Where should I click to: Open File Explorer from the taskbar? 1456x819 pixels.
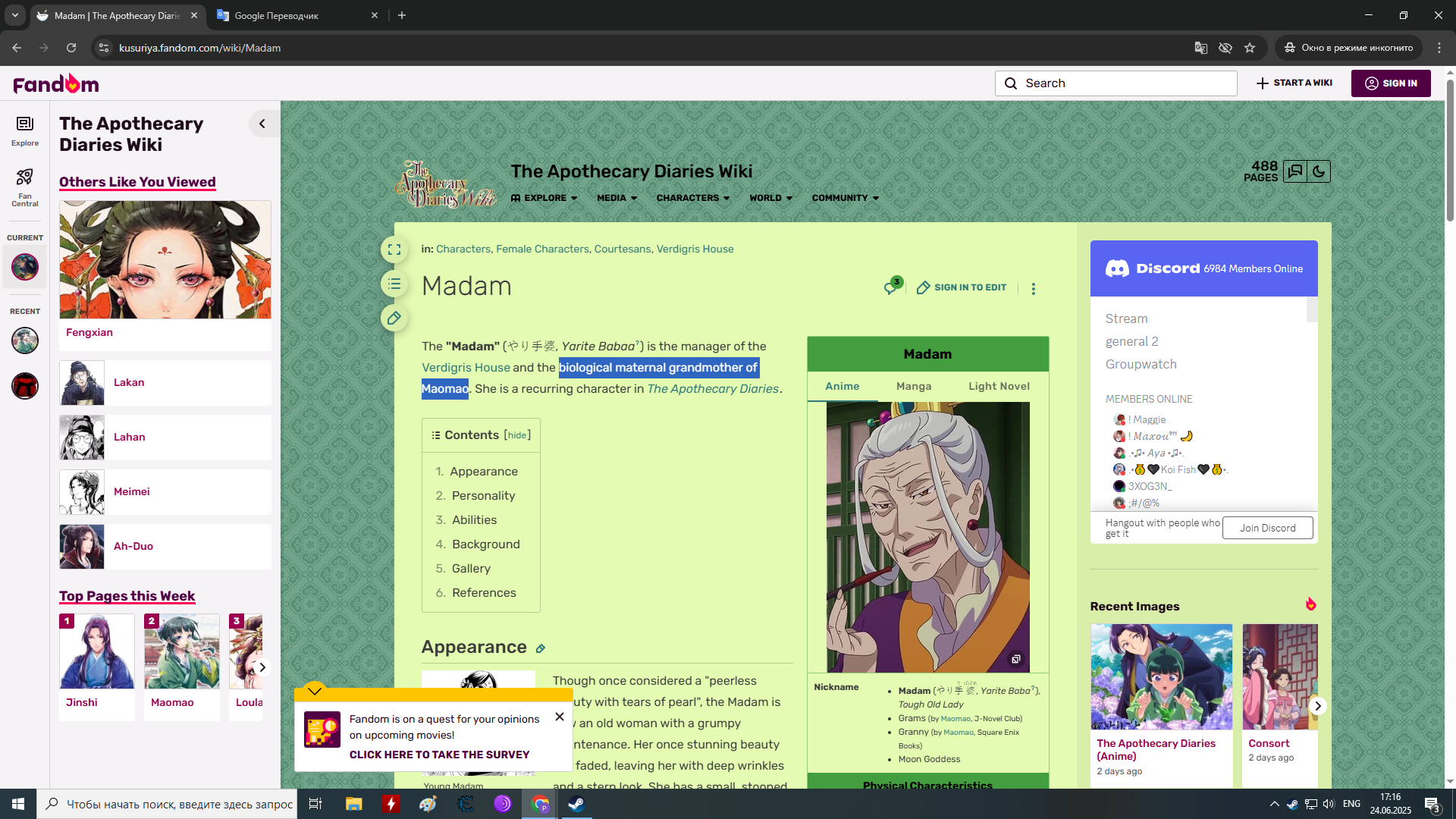click(x=353, y=804)
